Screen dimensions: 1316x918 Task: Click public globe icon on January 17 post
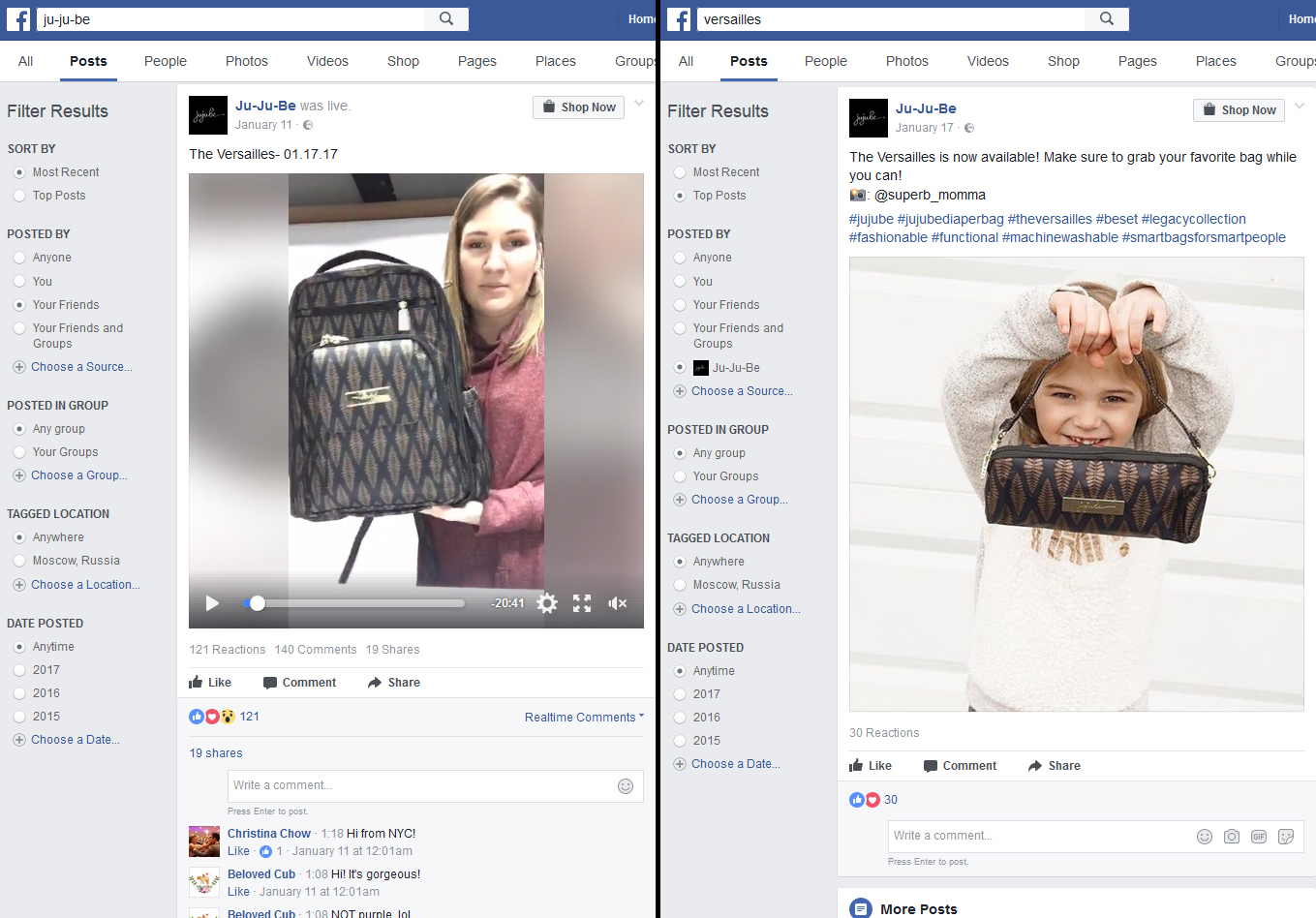969,128
